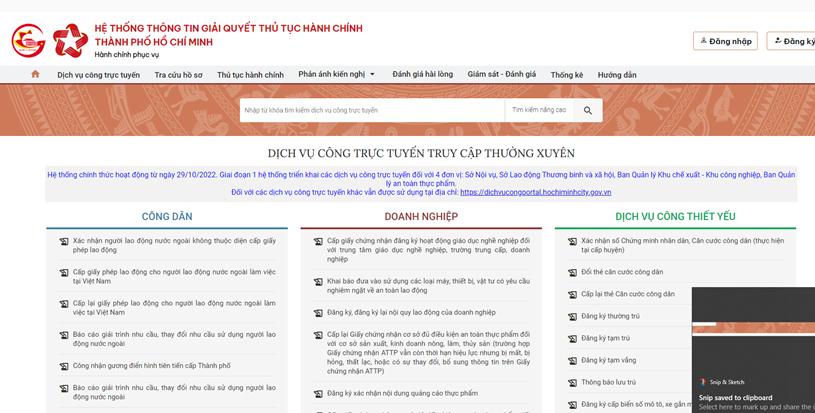Image resolution: width=815 pixels, height=413 pixels.
Task: Open the dichvucongportal.hochiminhcity.gov.vn link
Action: (535, 192)
